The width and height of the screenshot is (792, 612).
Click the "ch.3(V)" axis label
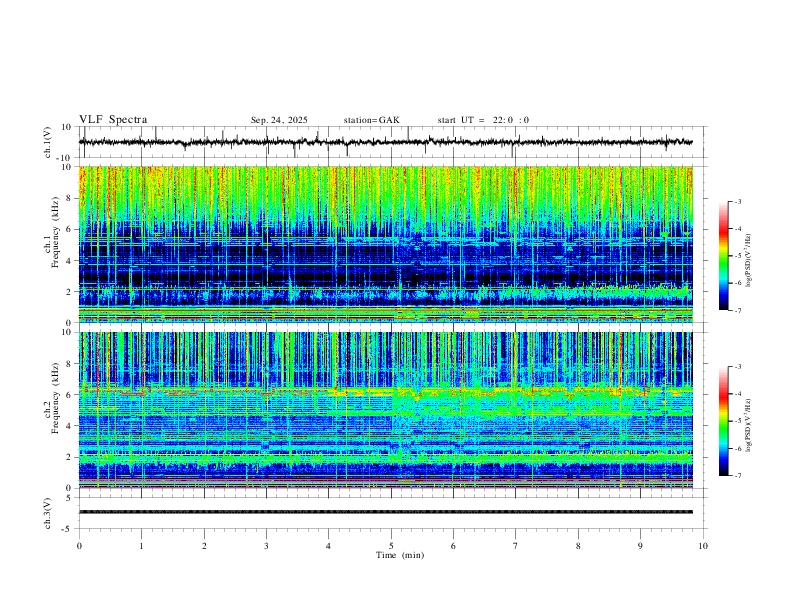48,513
